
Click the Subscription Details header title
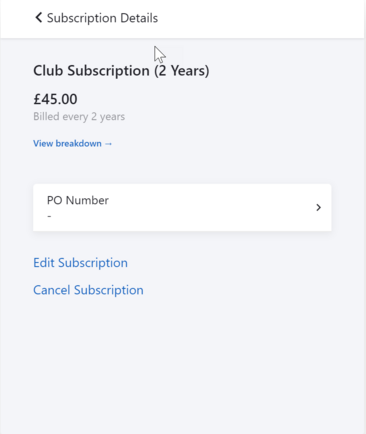[102, 18]
